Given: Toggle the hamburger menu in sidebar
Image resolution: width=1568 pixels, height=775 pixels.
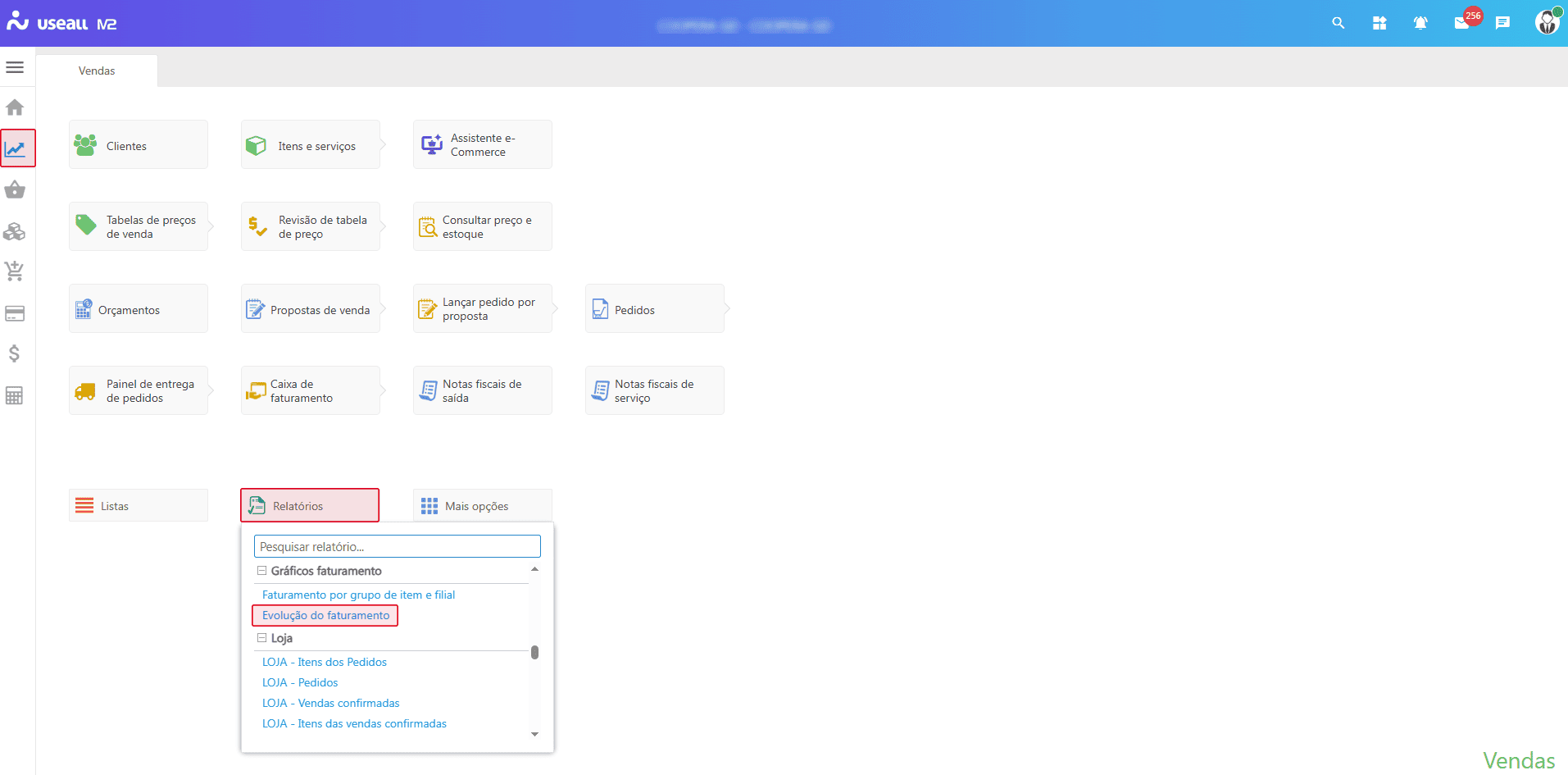Looking at the screenshot, I should [15, 67].
